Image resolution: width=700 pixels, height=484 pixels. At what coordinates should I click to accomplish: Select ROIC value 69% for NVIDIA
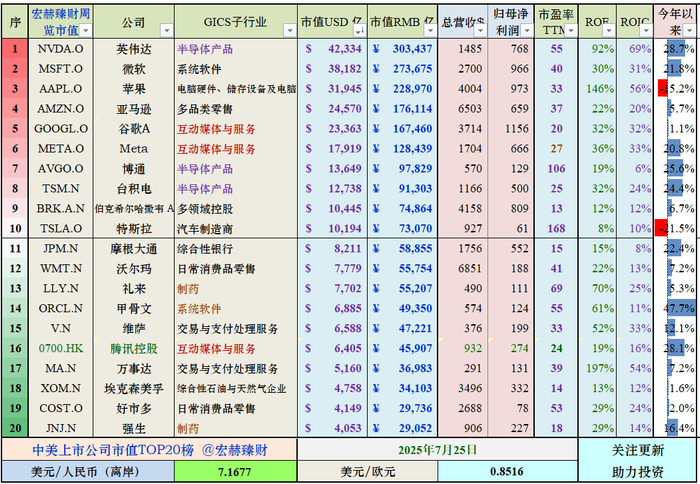pyautogui.click(x=635, y=49)
